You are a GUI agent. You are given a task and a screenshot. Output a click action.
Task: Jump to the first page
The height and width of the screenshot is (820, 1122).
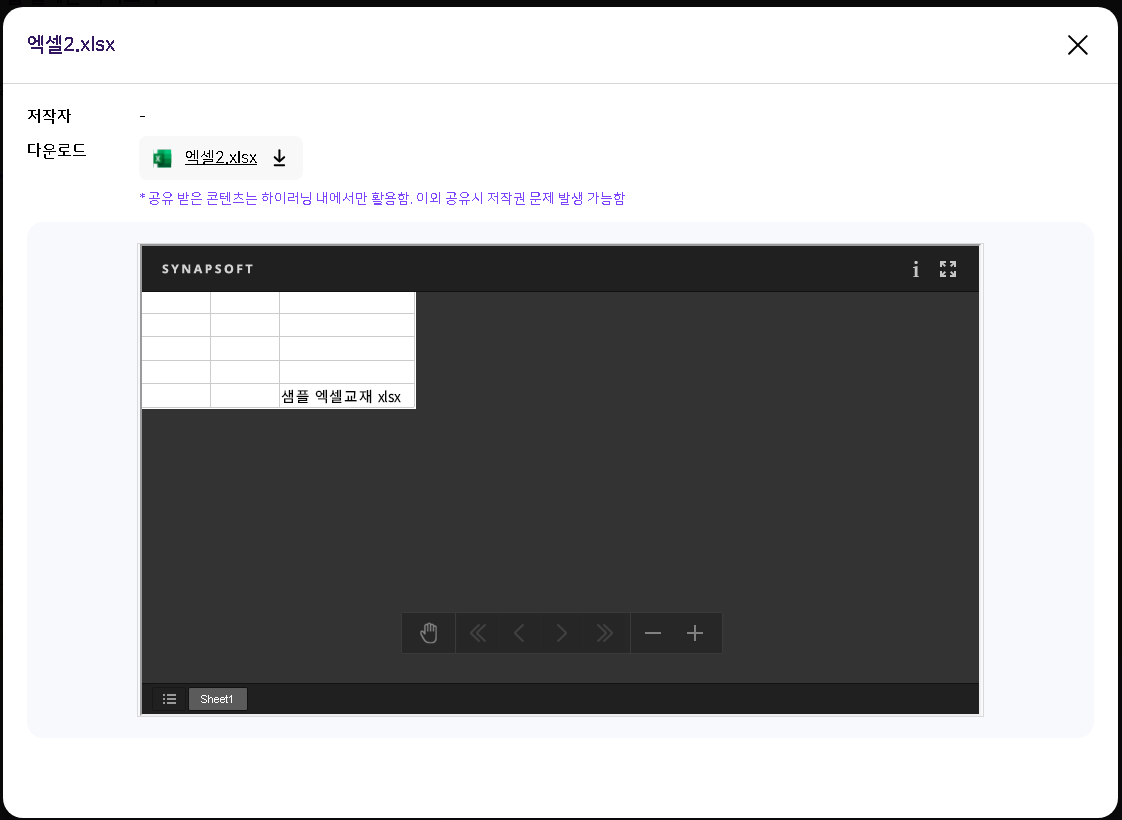coord(478,633)
